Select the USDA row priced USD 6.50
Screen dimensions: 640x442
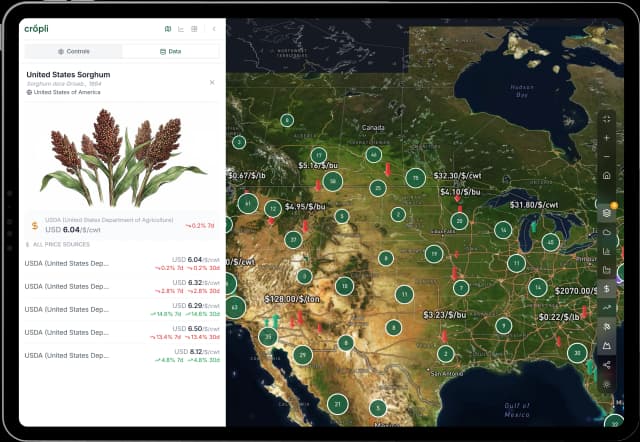pyautogui.click(x=122, y=333)
